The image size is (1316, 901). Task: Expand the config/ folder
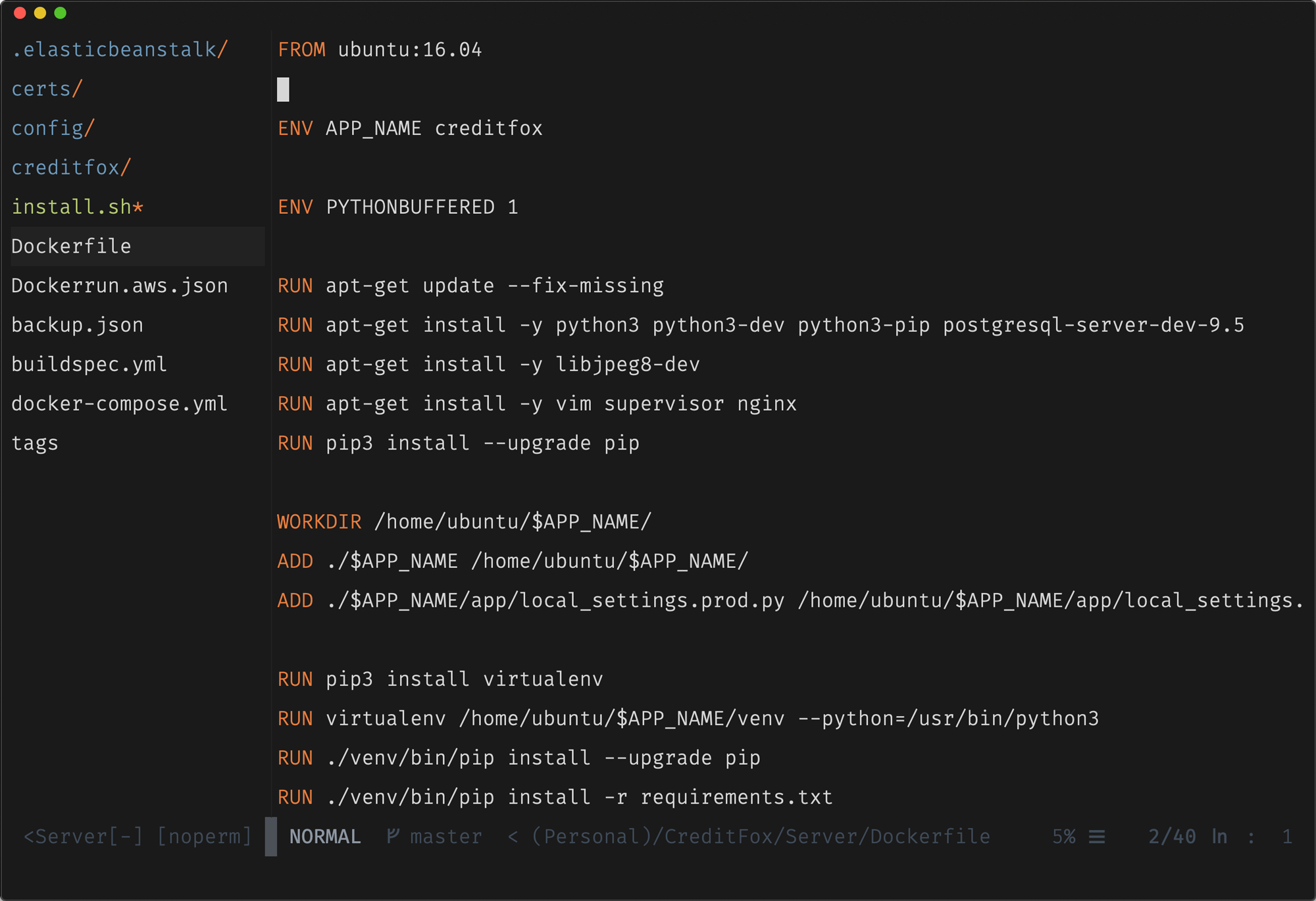53,128
